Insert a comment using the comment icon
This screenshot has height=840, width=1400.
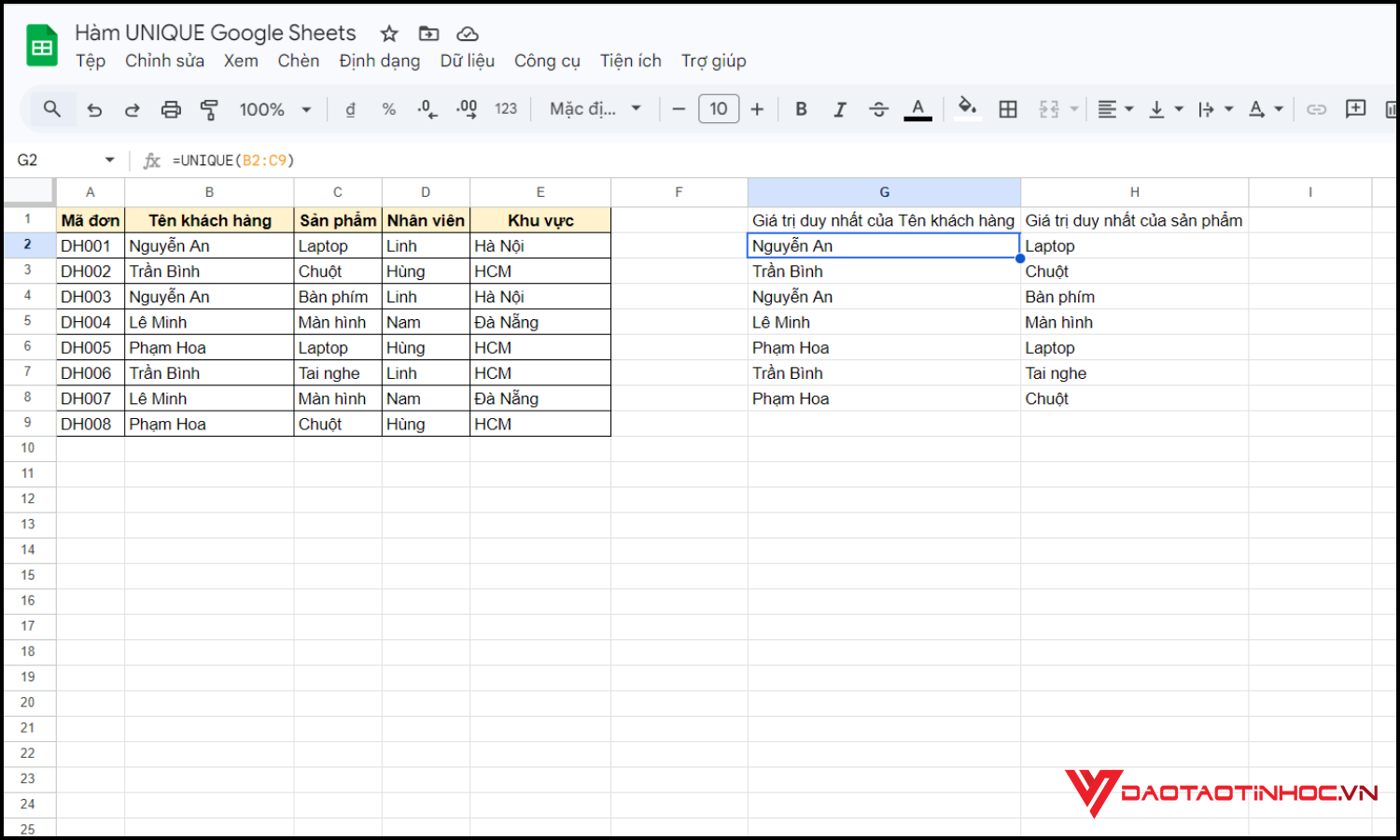[x=1355, y=108]
